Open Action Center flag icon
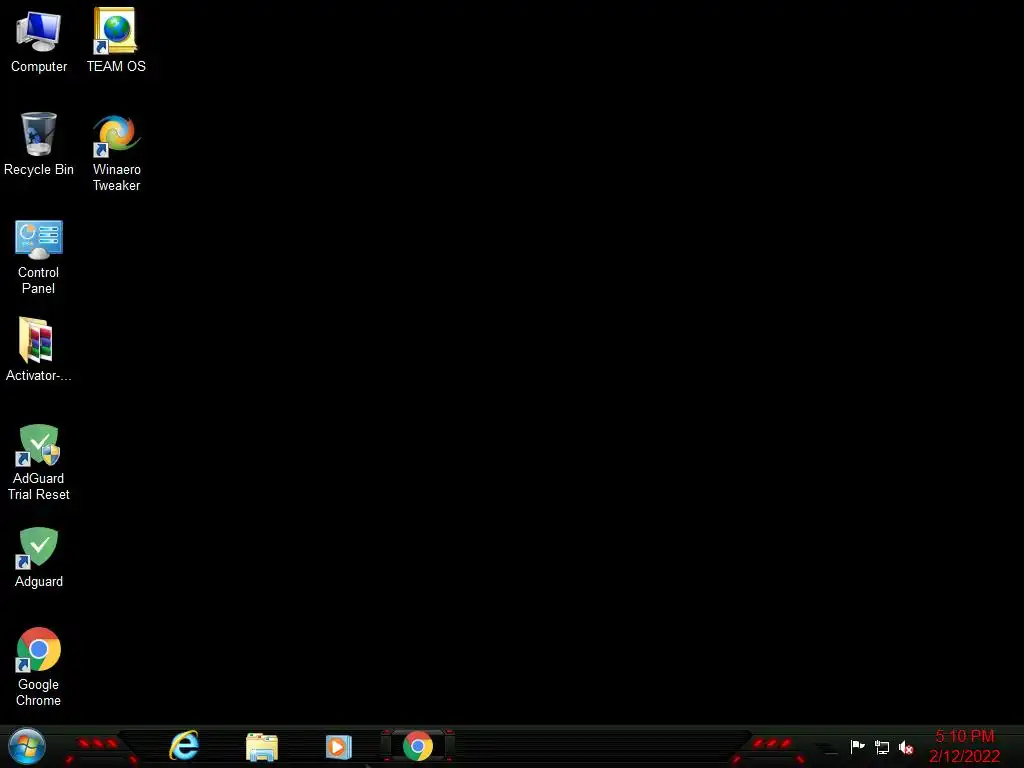Screen dimensions: 1024x768 [857, 746]
